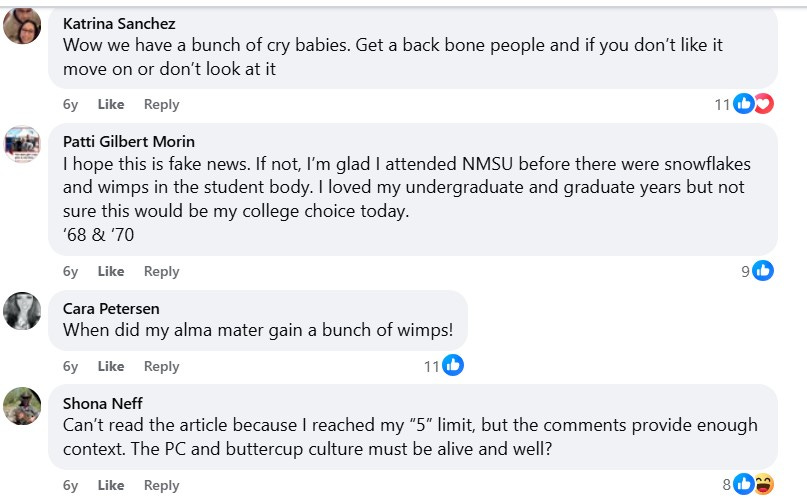Click the 6y timestamp under Shona's comment
The height and width of the screenshot is (499, 807).
click(70, 485)
